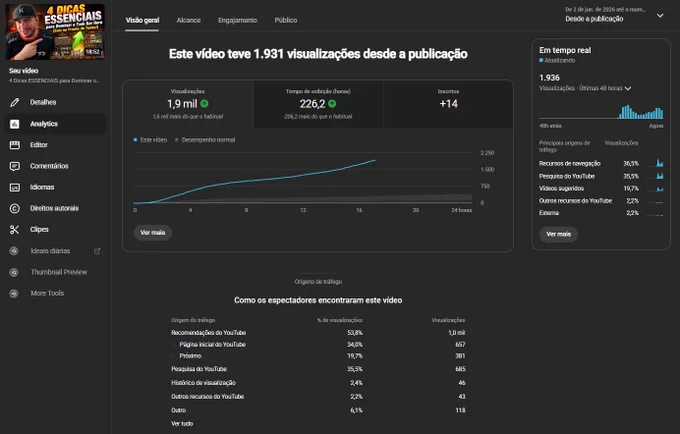
Task: Open Direitos autorais in the sidebar
Action: click(x=55, y=209)
